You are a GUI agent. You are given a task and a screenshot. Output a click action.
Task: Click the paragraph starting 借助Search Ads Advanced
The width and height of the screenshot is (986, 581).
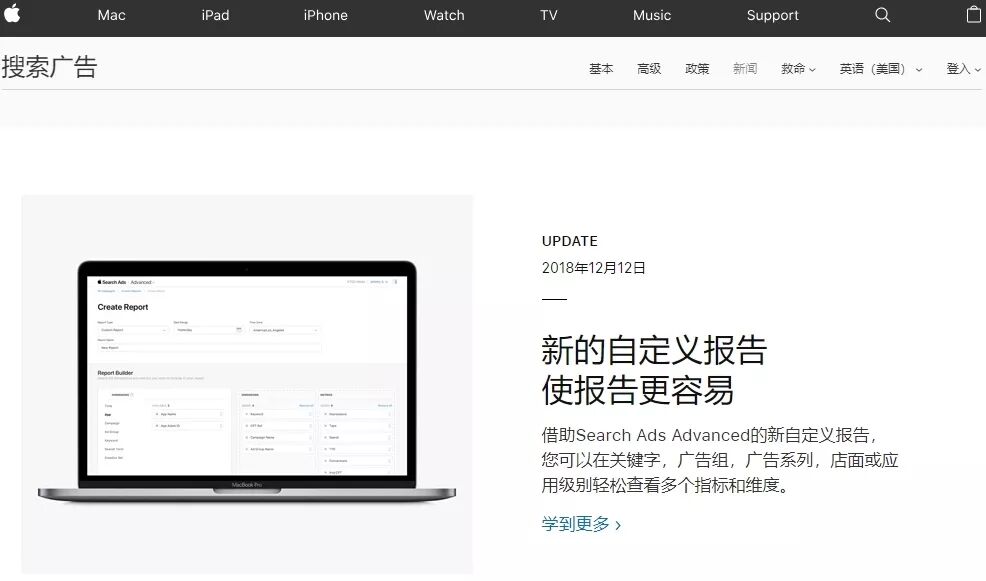click(719, 460)
